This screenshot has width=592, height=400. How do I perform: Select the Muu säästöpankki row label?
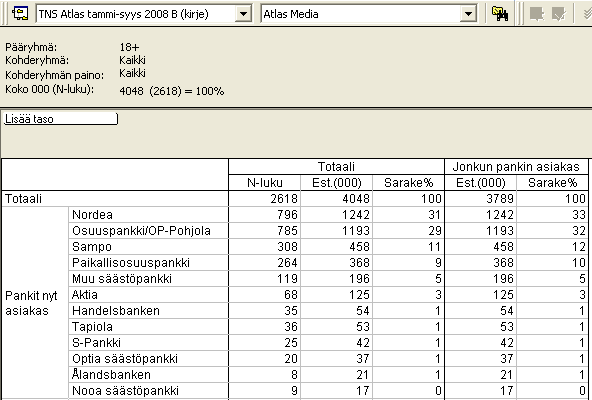(149, 279)
